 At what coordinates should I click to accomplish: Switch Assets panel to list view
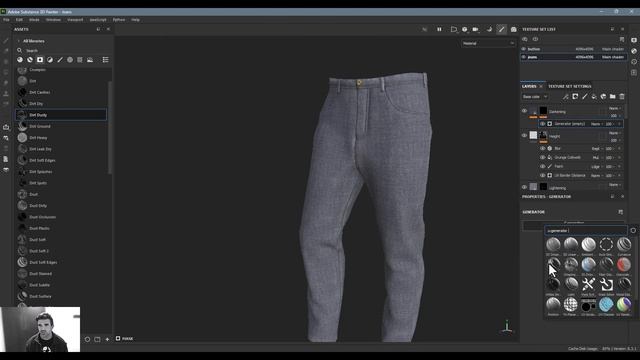(105, 60)
